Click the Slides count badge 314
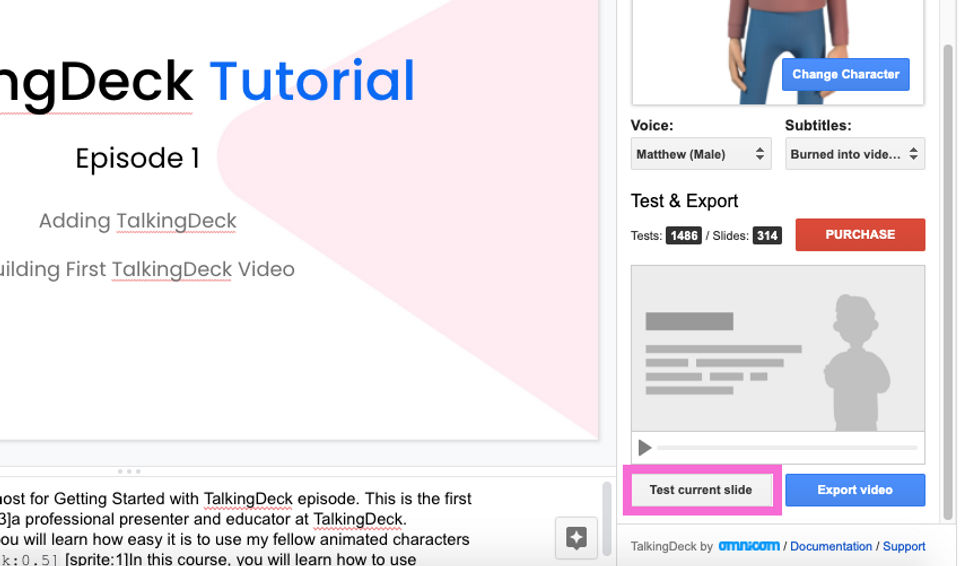 pos(767,235)
